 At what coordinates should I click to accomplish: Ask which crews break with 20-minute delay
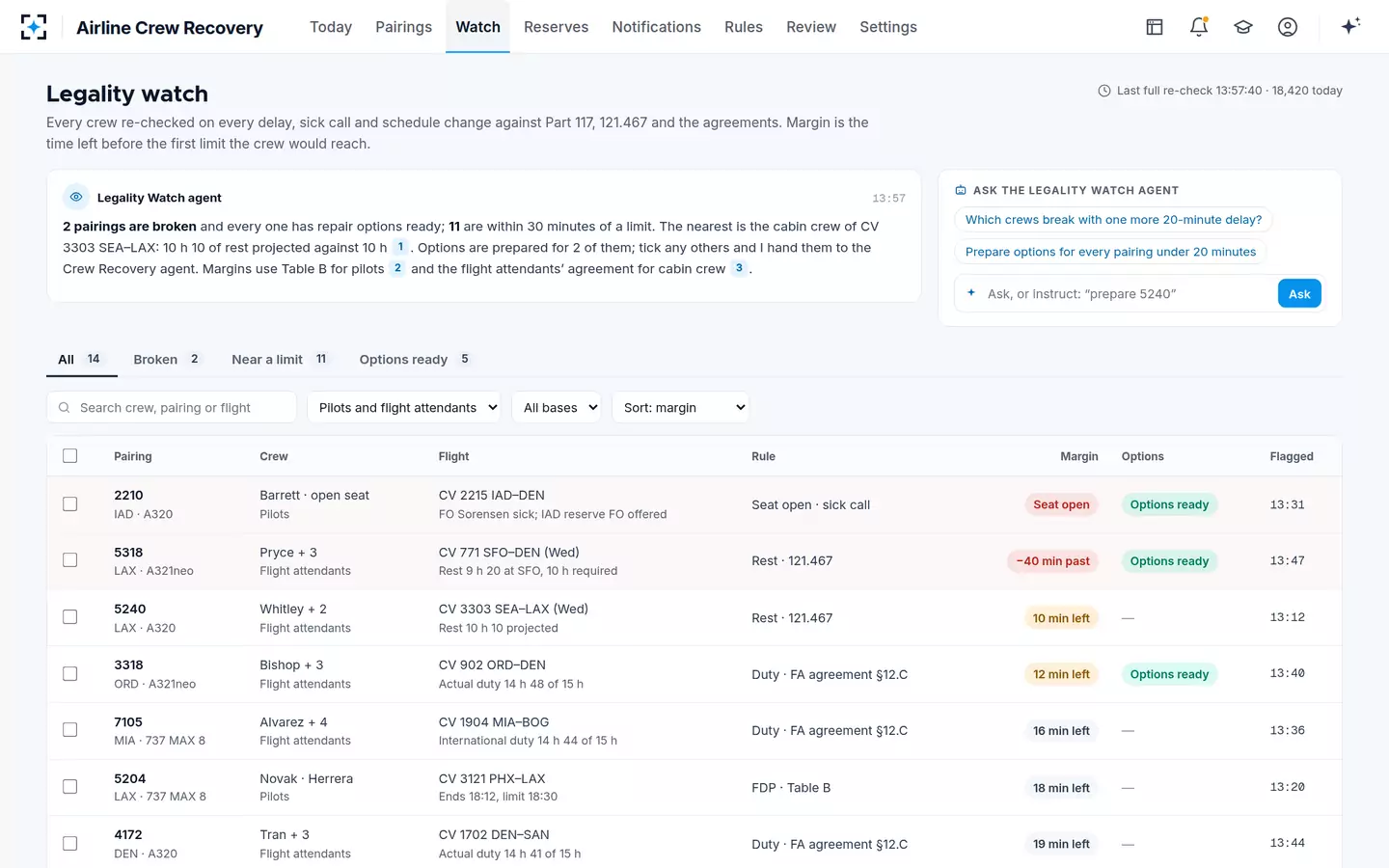[x=1113, y=220]
